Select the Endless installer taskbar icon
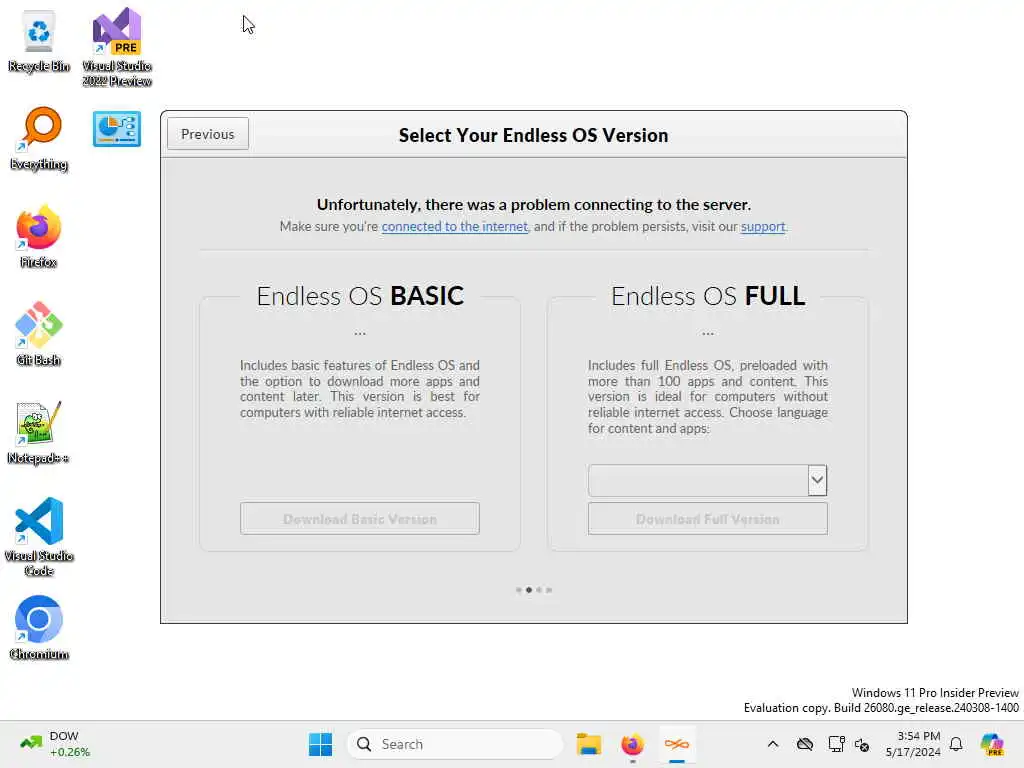This screenshot has width=1024, height=768. [x=677, y=744]
